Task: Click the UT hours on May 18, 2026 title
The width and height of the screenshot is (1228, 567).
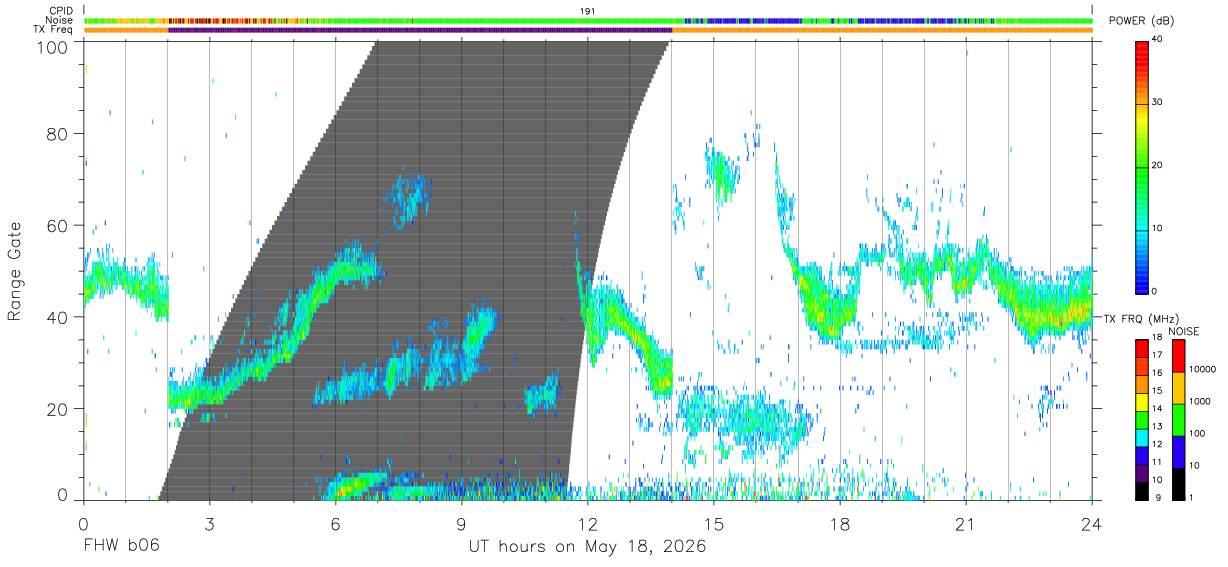Action: (588, 547)
